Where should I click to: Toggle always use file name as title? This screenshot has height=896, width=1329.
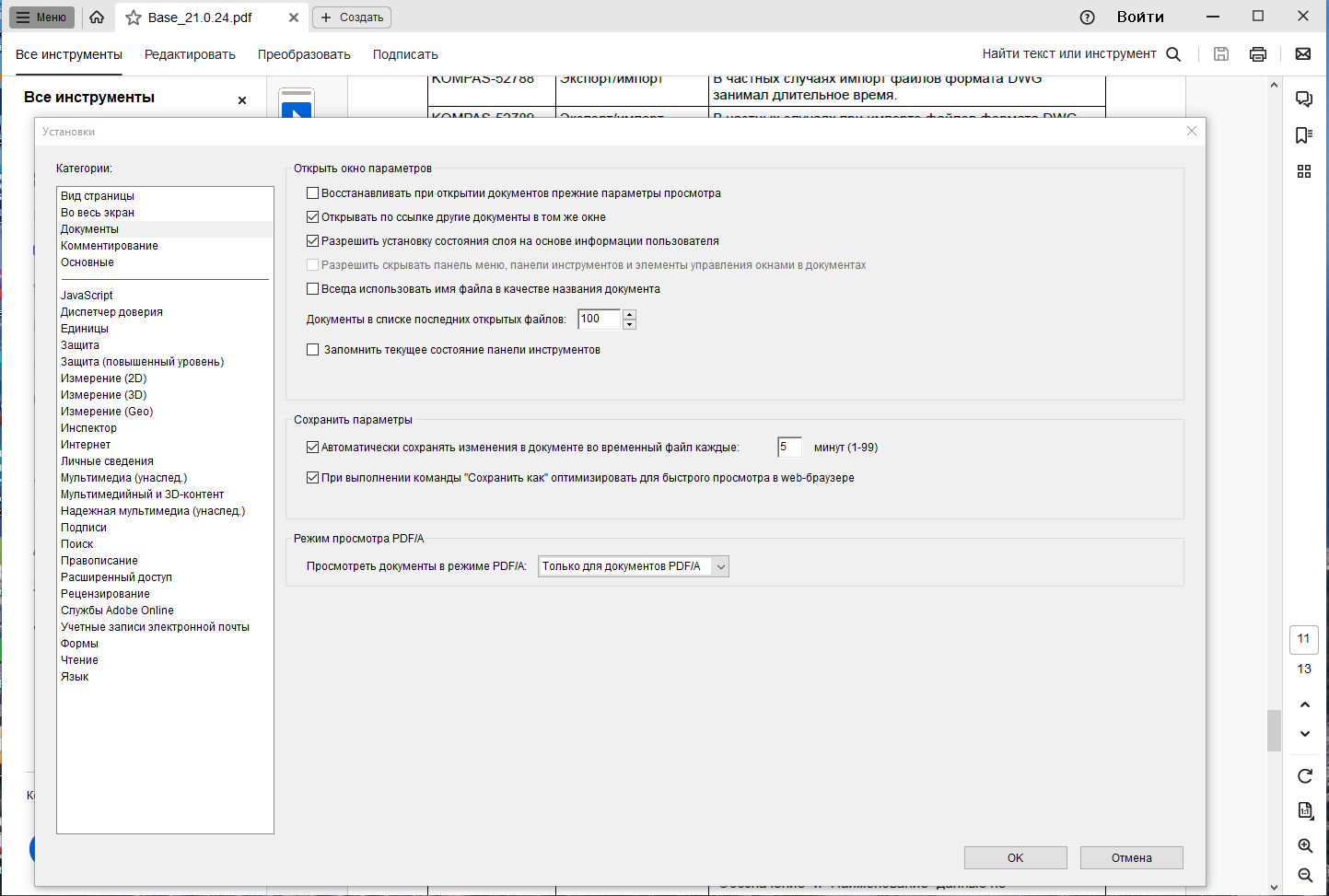313,289
